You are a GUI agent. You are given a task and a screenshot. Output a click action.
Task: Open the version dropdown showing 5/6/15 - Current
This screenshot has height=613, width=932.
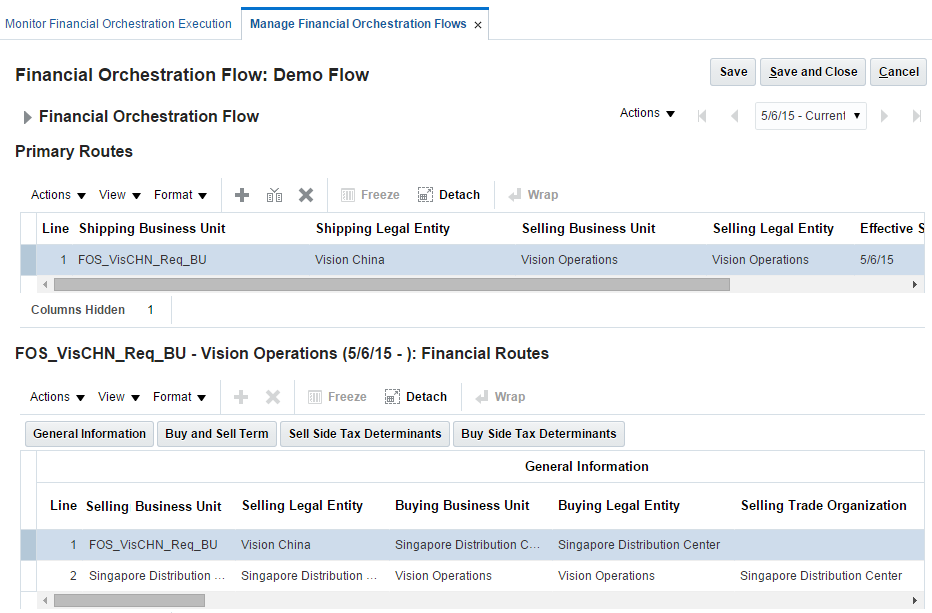810,115
